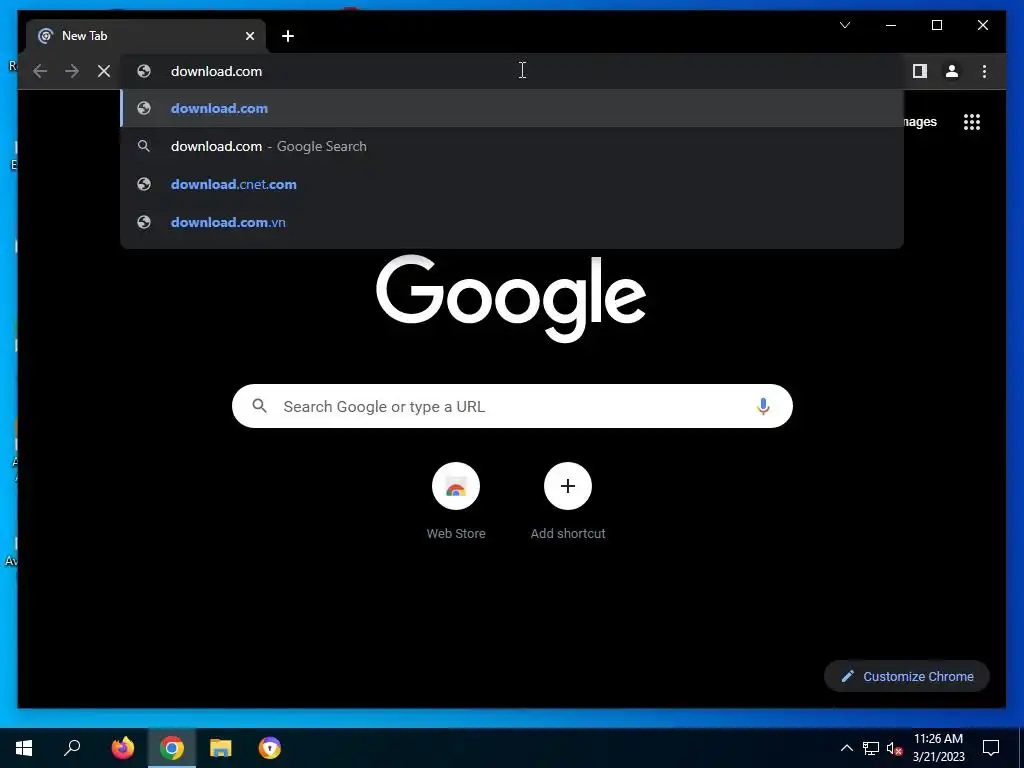Screen dimensions: 1024x768
Task: Open the Chrome three-dot menu
Action: [x=984, y=71]
